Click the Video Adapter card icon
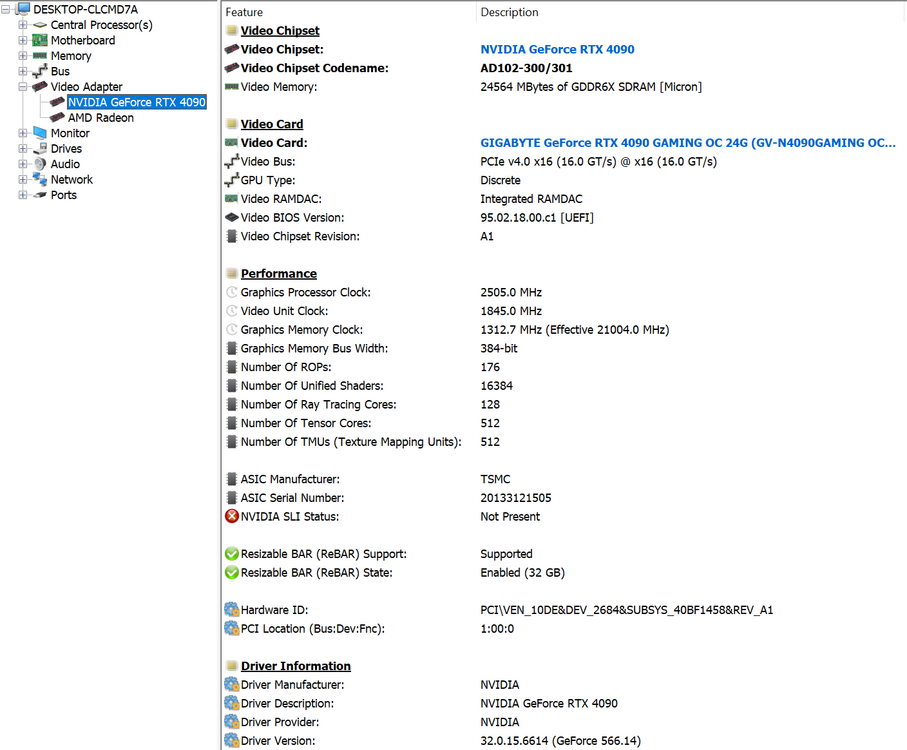This screenshot has width=907, height=750. tap(40, 87)
